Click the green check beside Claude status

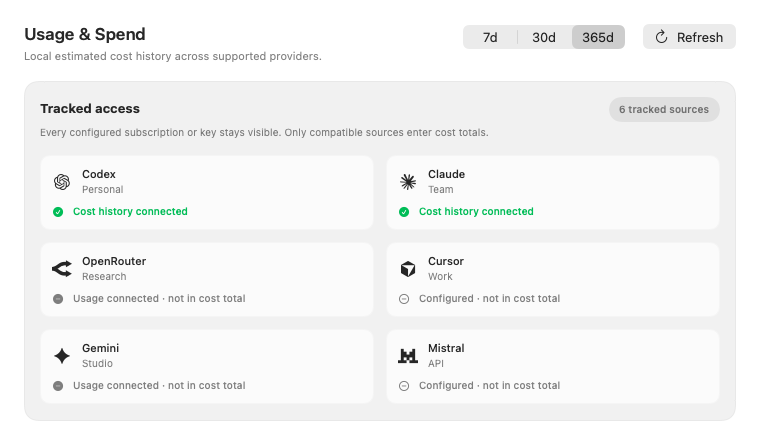404,212
